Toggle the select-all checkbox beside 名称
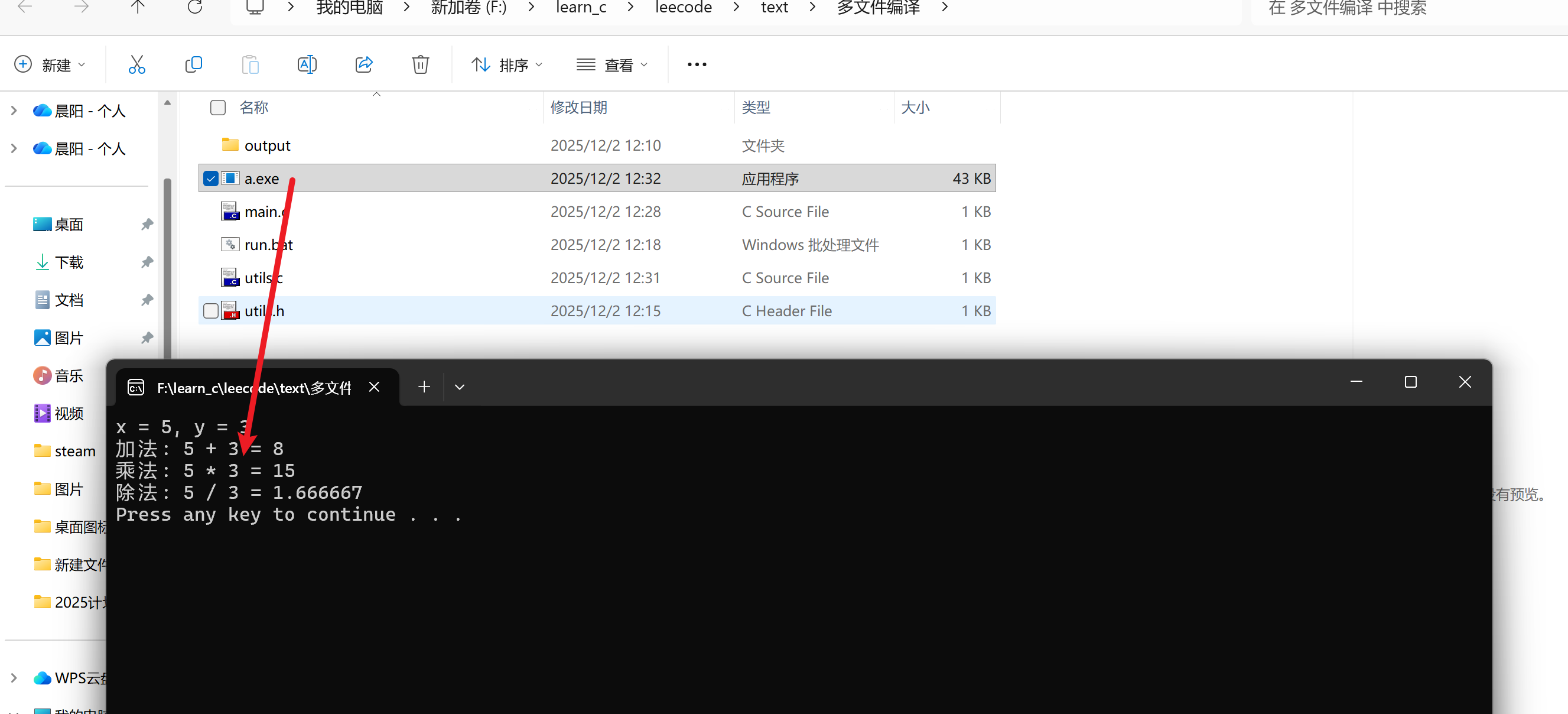Screen dimensions: 1568x714 [217, 108]
